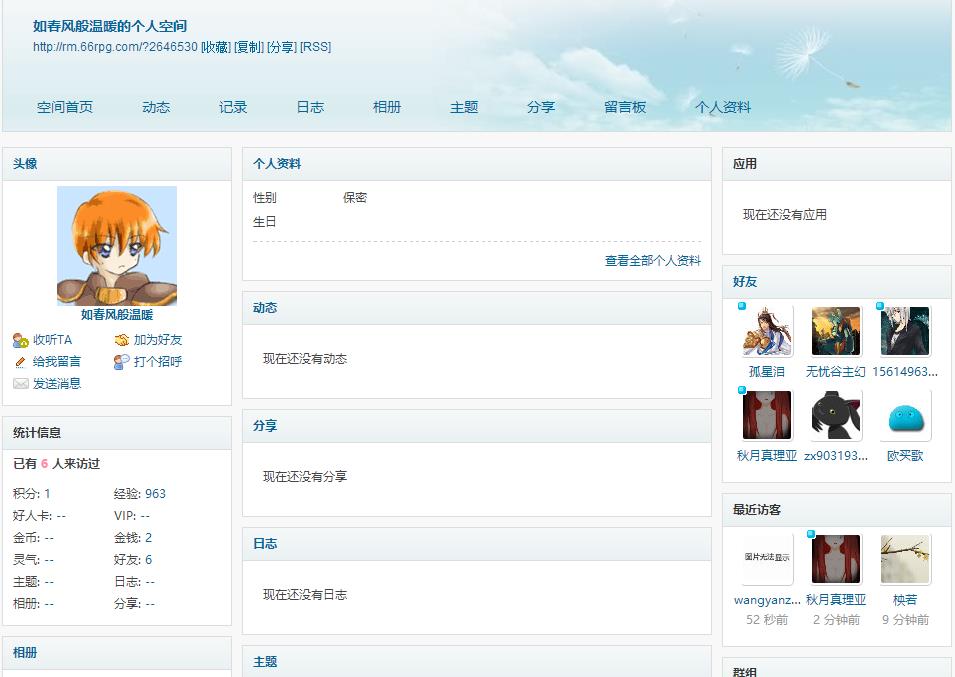955x677 pixels.
Task: Click the 积分 value 1
Action: click(48, 494)
